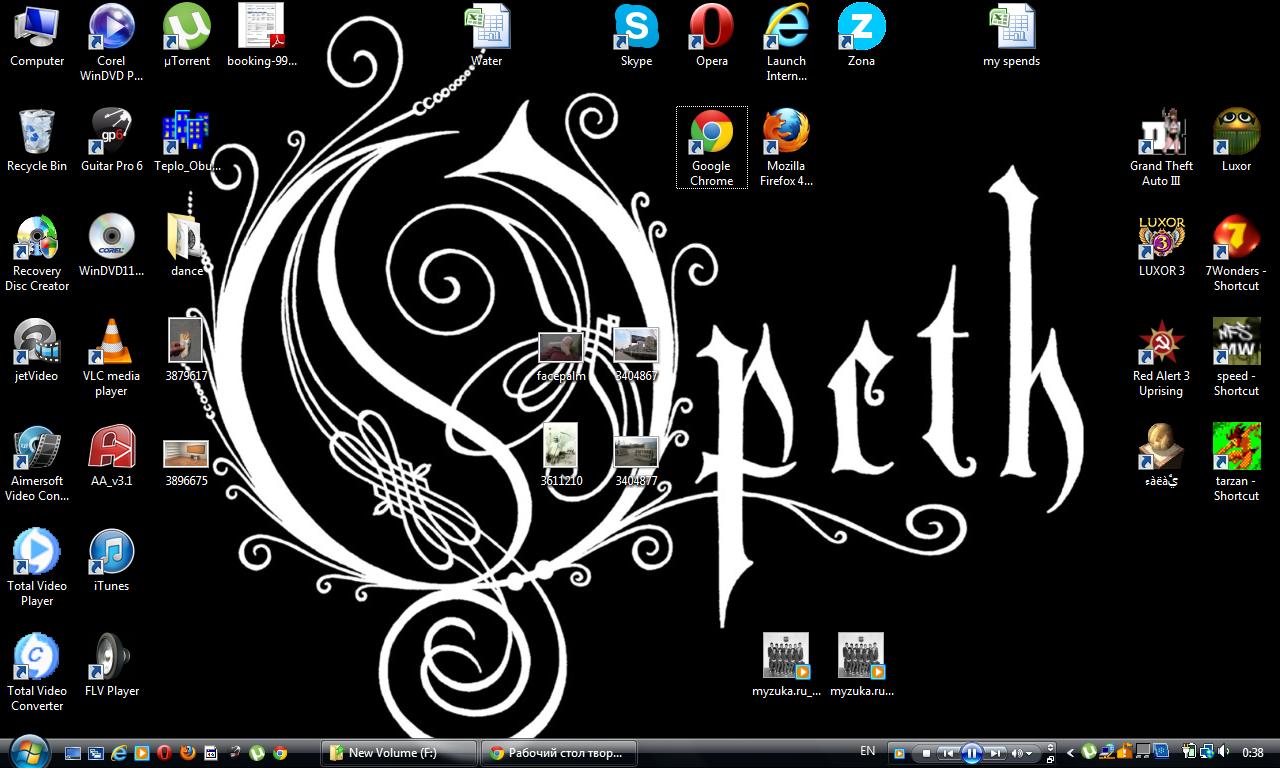This screenshot has height=768, width=1280.
Task: Restore the media player from the taskbar
Action: tap(1050, 759)
